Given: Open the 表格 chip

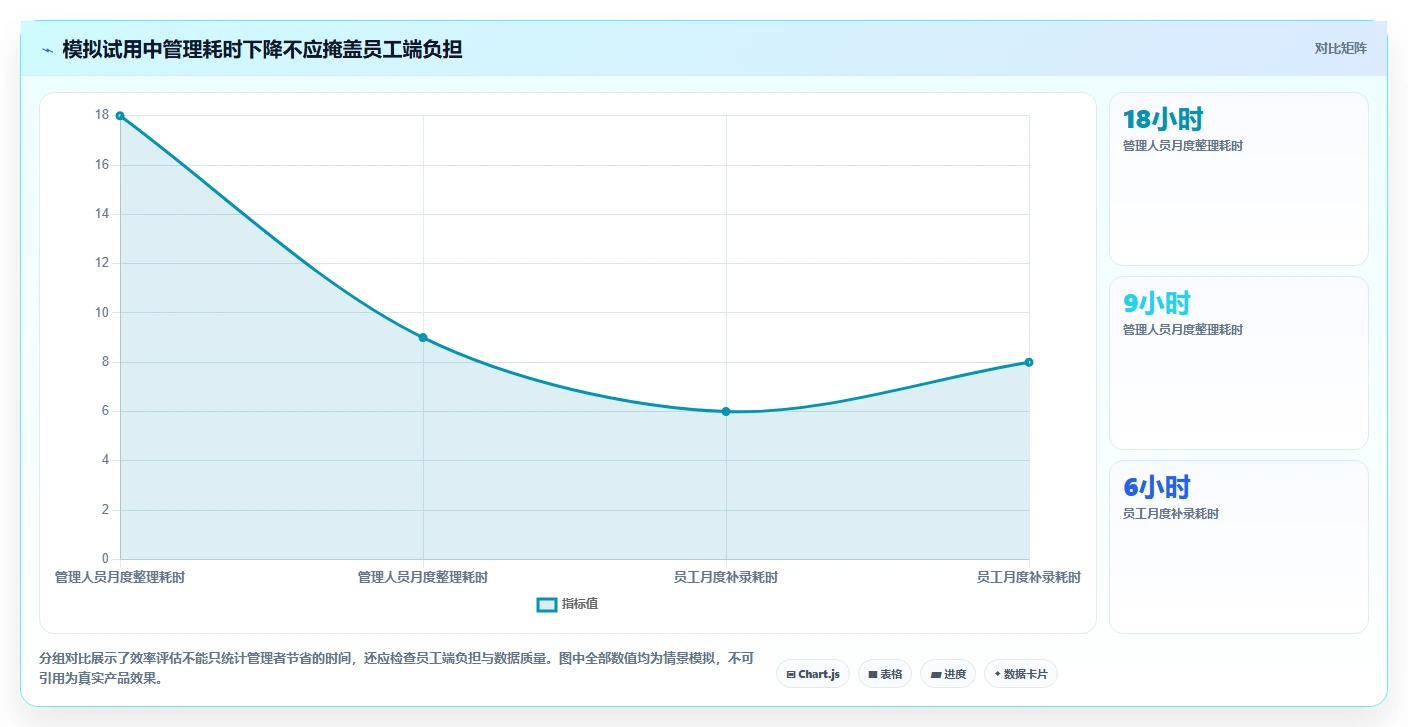Looking at the screenshot, I should (885, 674).
